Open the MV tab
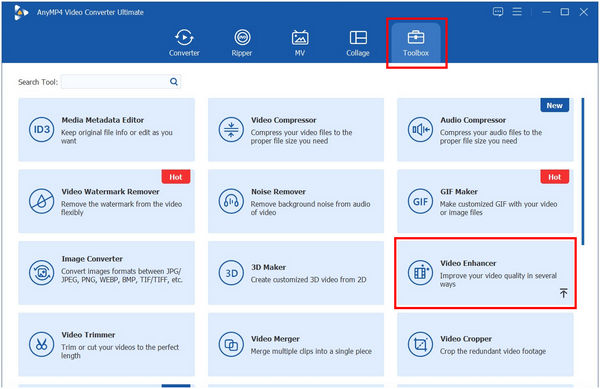The image size is (600, 389). [300, 43]
